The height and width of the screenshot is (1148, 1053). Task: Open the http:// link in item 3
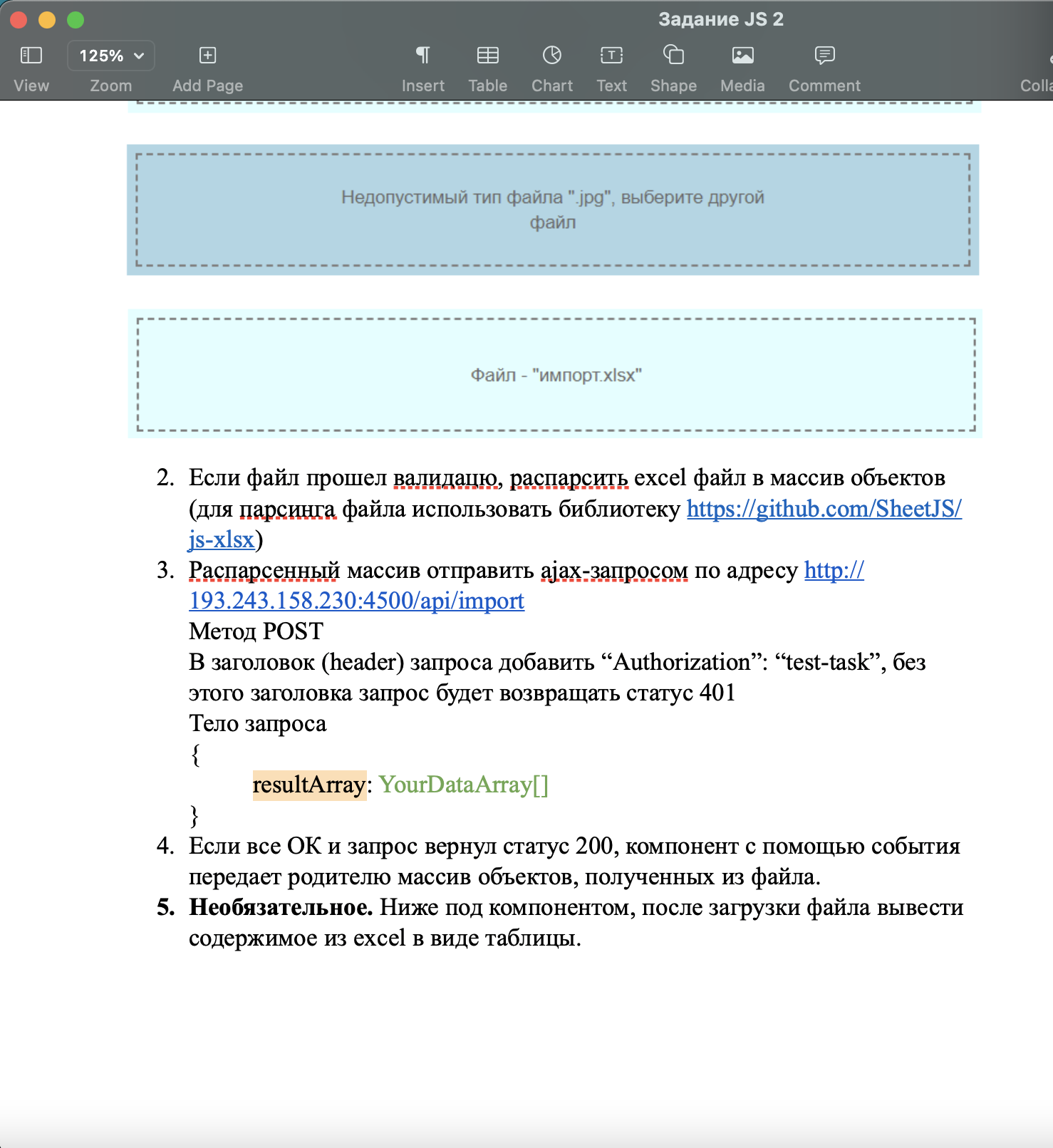click(834, 570)
